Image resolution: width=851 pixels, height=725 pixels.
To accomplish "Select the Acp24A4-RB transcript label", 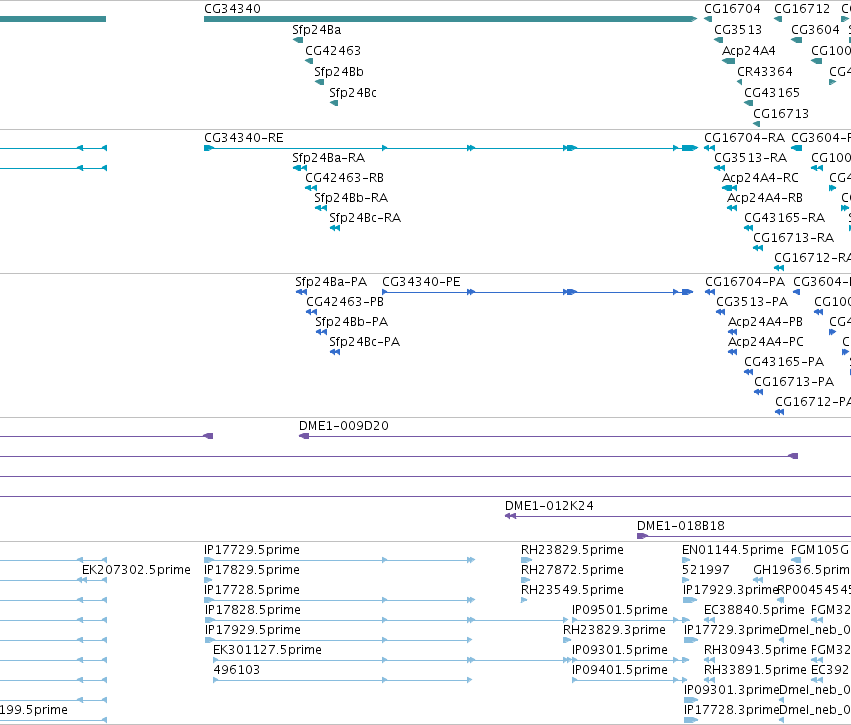I will pos(765,198).
